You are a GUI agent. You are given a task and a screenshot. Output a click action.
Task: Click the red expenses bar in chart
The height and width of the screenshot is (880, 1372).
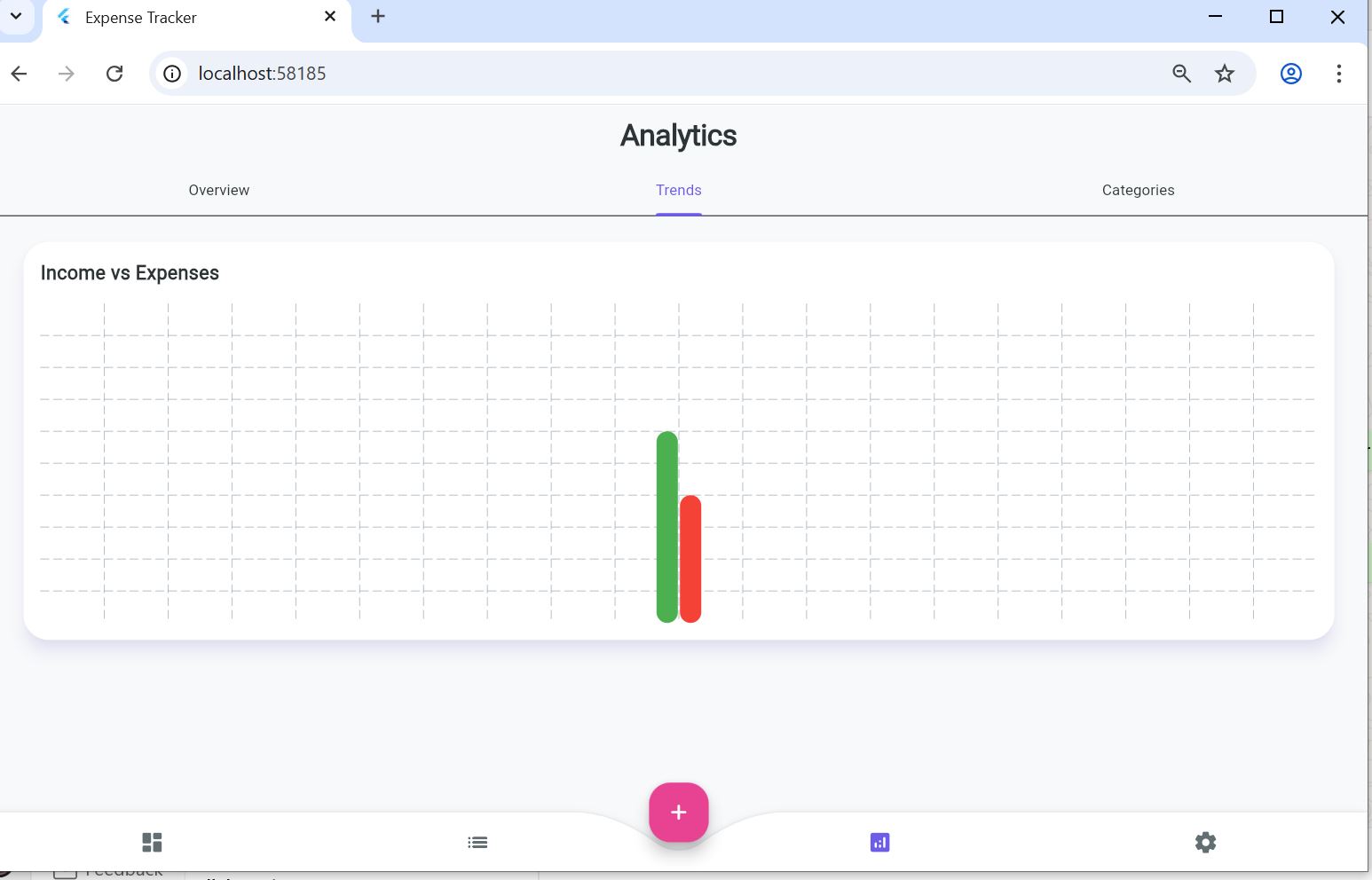click(690, 559)
